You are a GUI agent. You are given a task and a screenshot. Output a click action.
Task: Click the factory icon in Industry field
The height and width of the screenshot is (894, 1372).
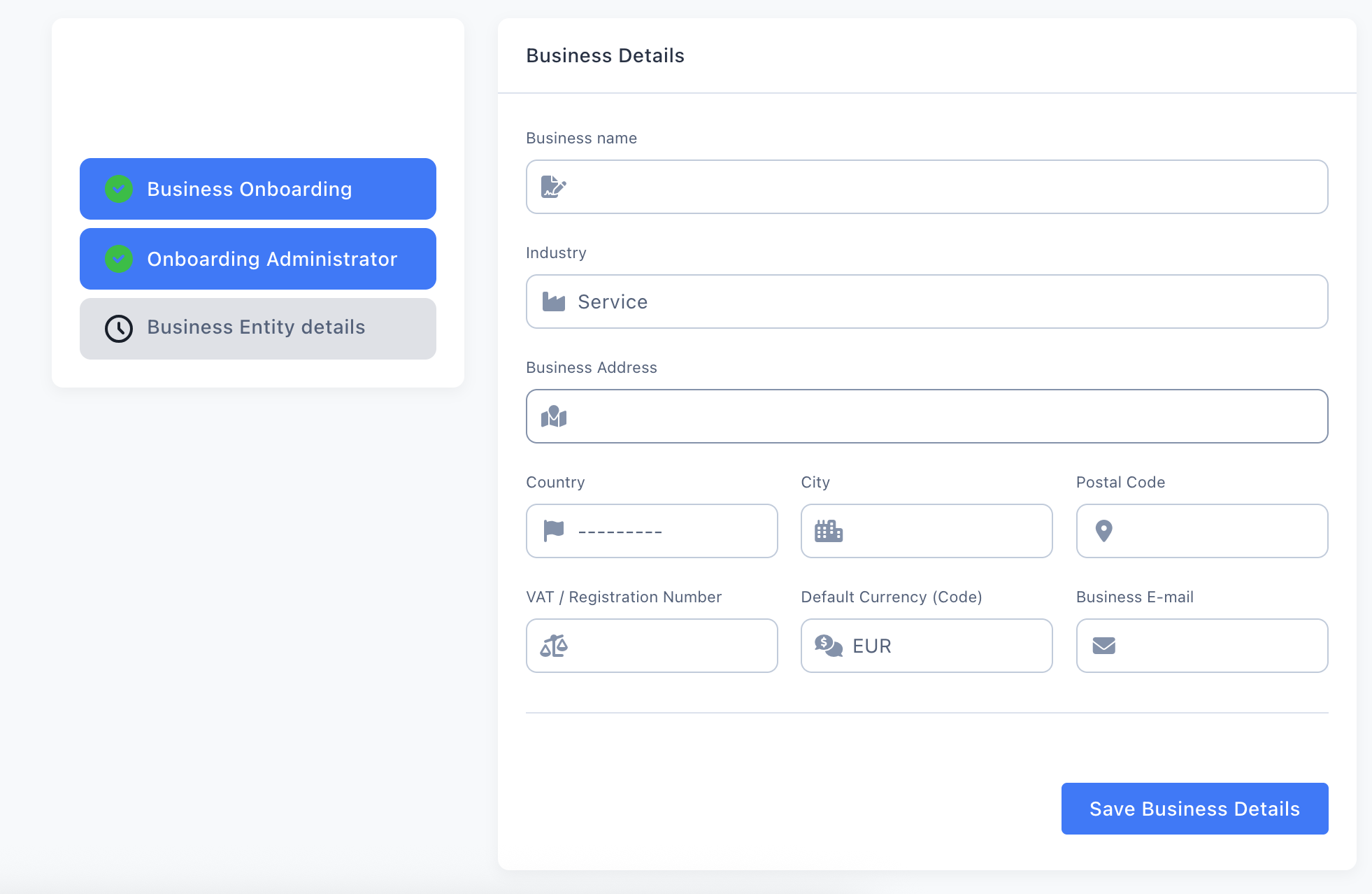[x=552, y=301]
